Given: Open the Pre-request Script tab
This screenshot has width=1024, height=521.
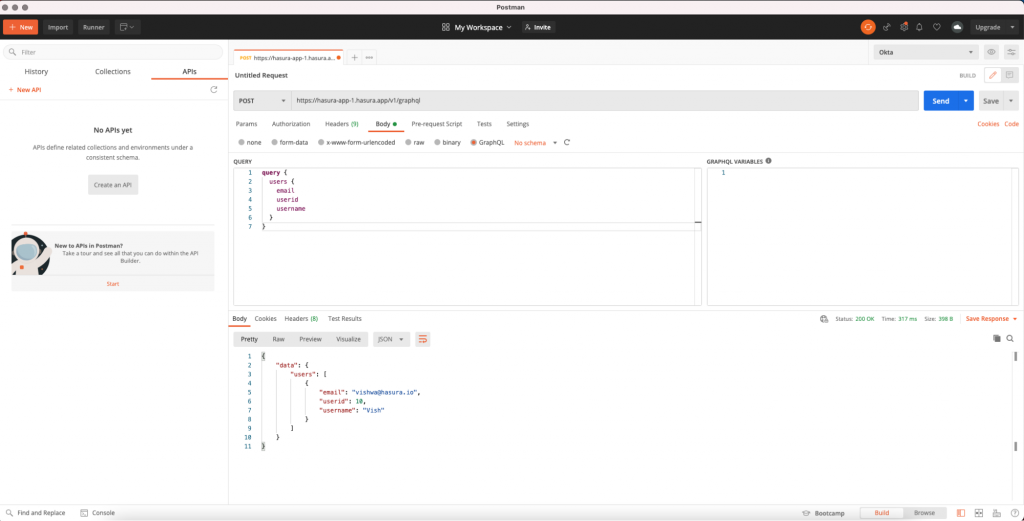Looking at the screenshot, I should pyautogui.click(x=436, y=124).
